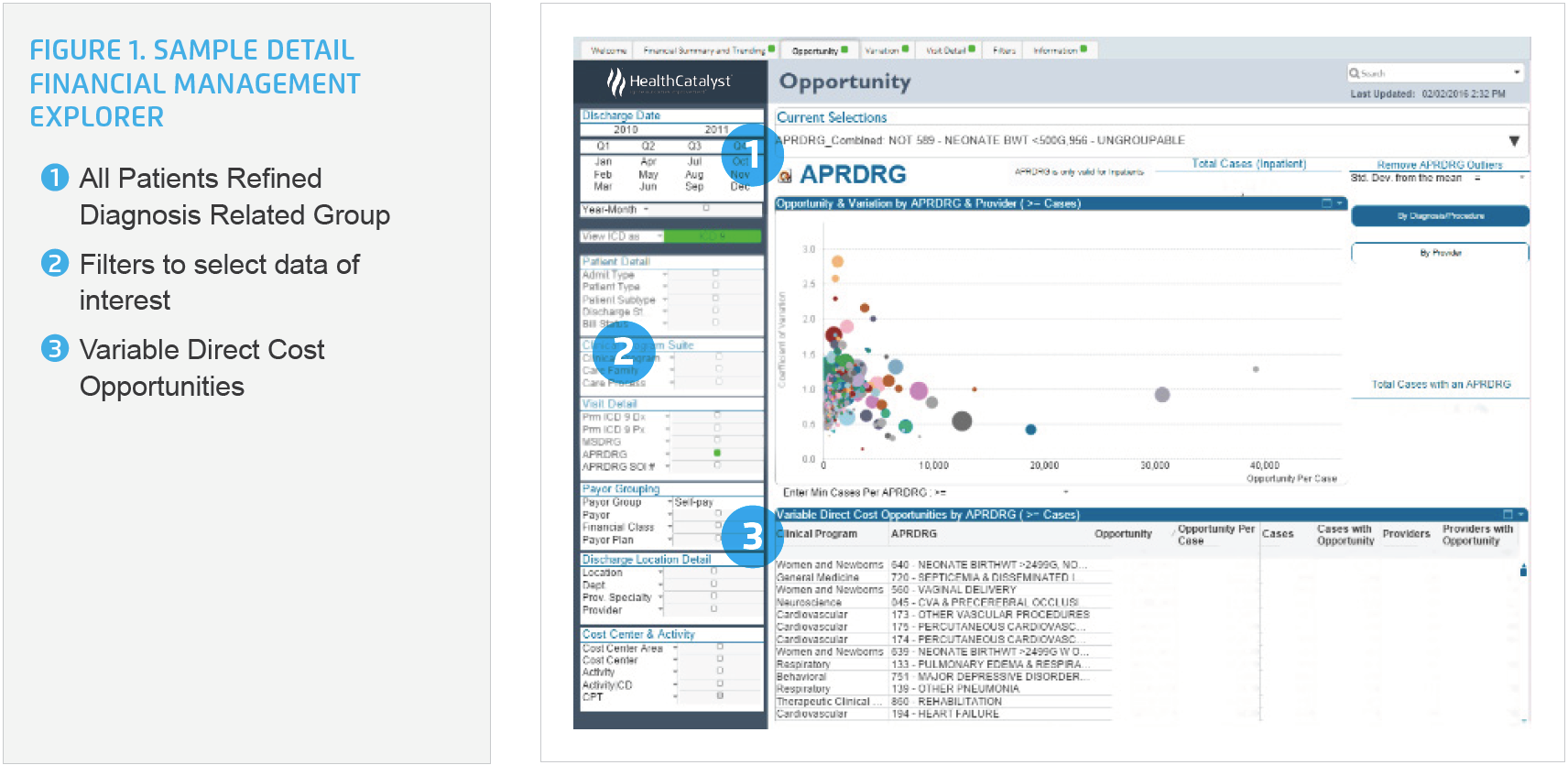Toggle the Prm ICD 9 Dx indicator
This screenshot has height=765, width=1568.
coord(717,416)
